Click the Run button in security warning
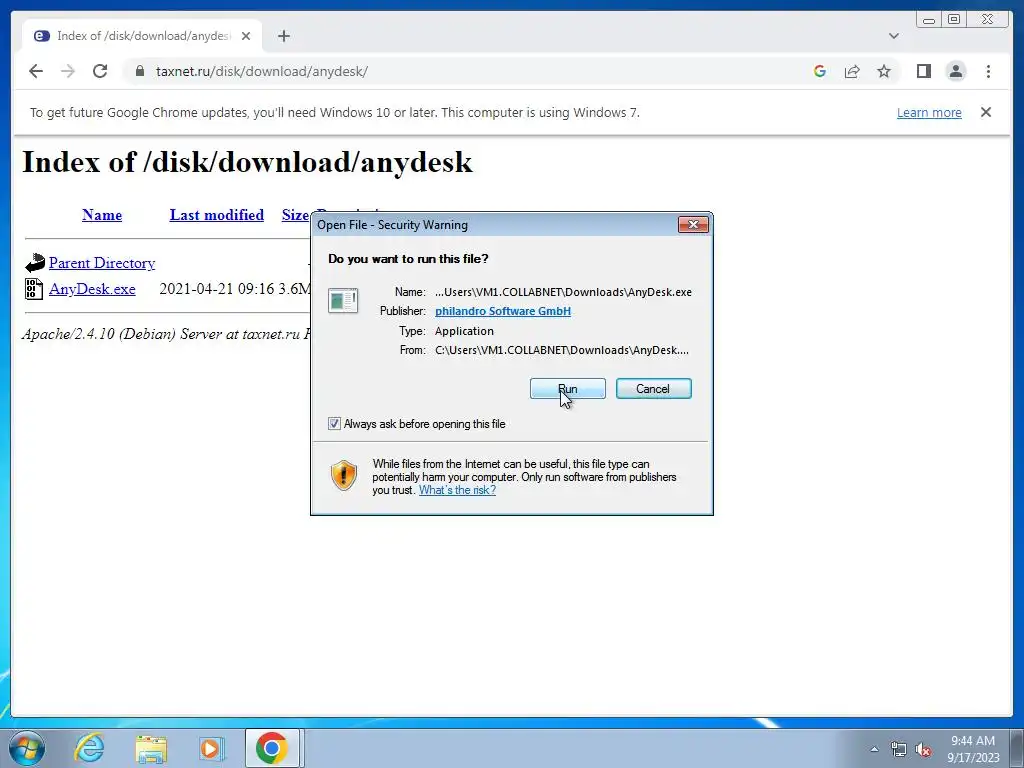Screen dimensions: 1024x768 coord(568,389)
